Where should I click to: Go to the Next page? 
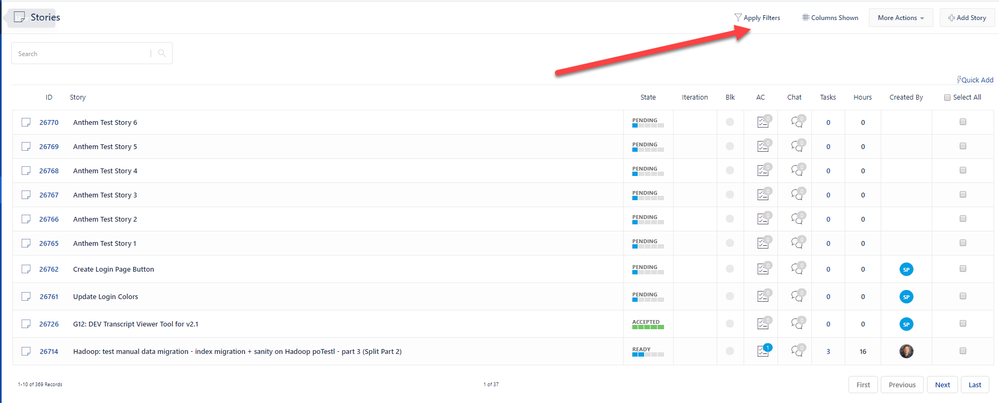point(942,385)
